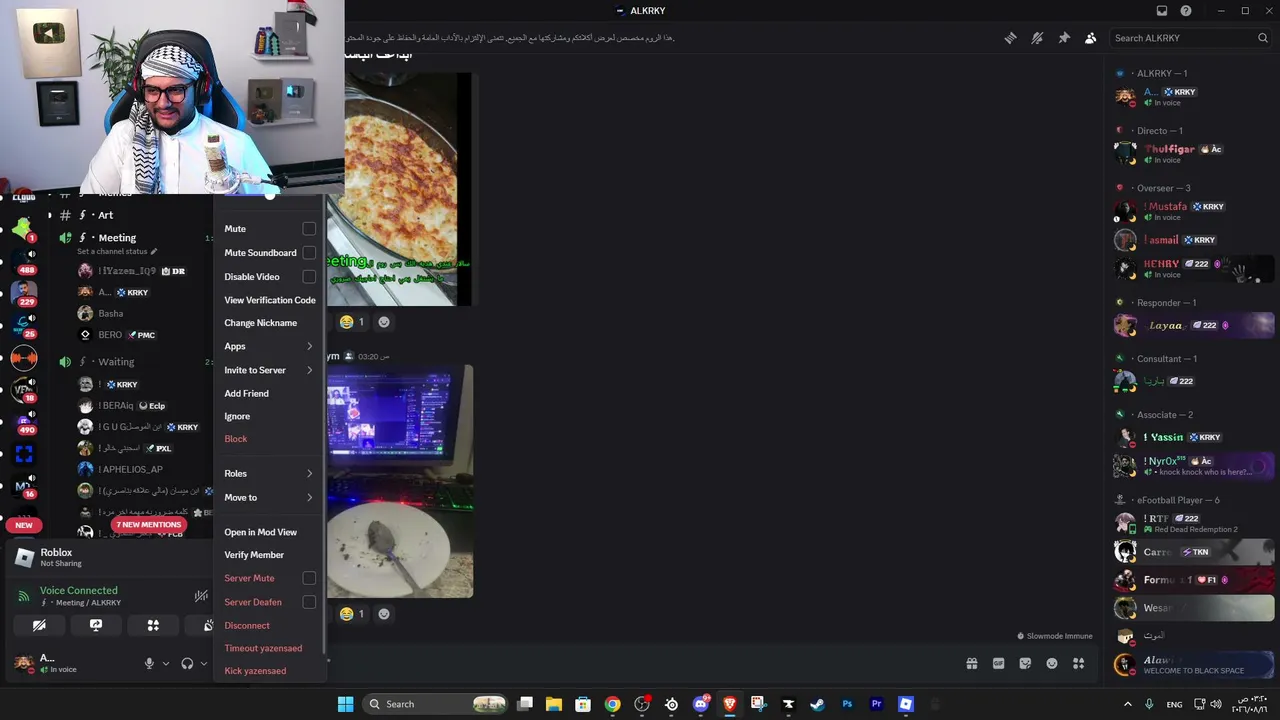The width and height of the screenshot is (1280, 720).
Task: Focus the Search ALKRKY field
Action: 1191,38
